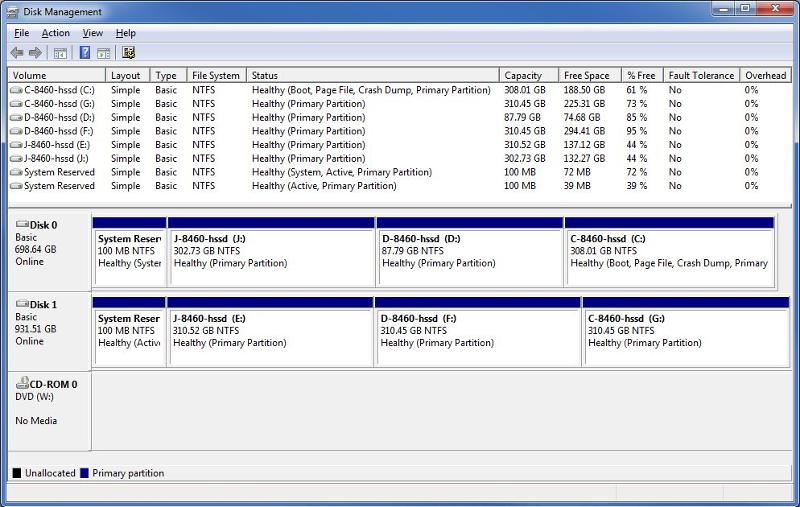Click the 95 % free cell
Image resolution: width=800 pixels, height=507 pixels.
(637, 132)
